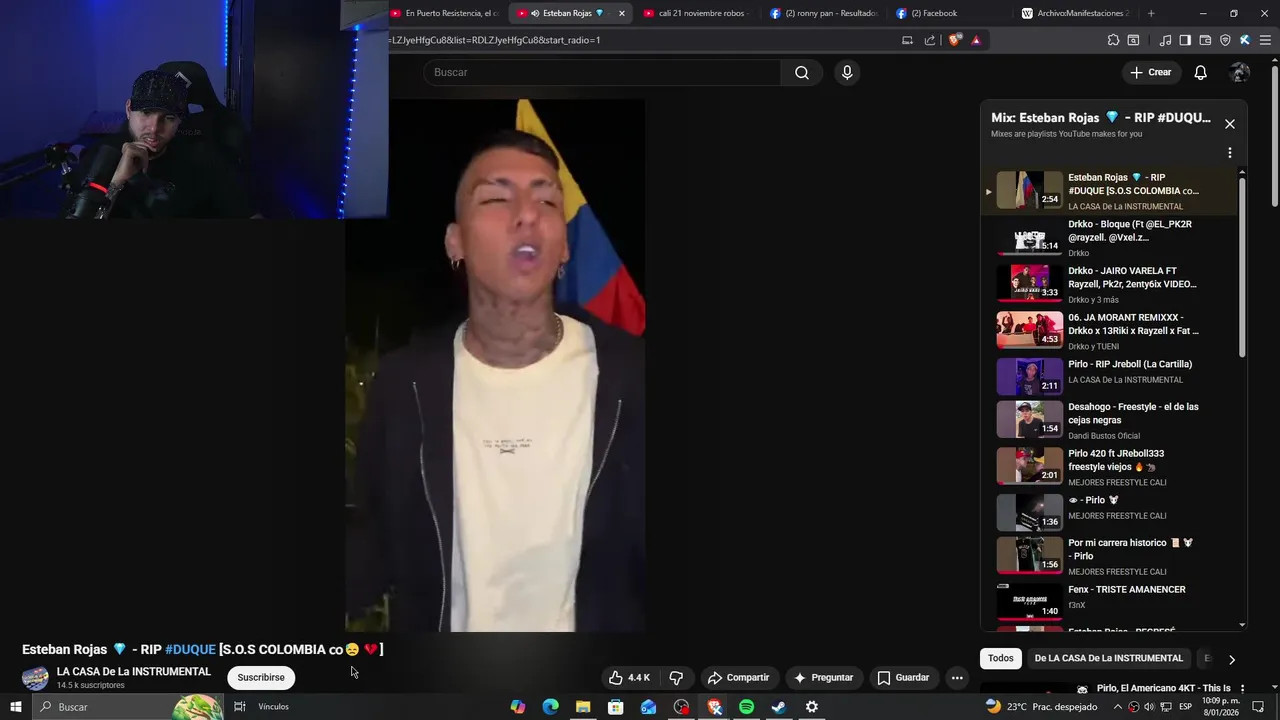Play 'Pirlo 420 ft JReboll333' item

[x=1110, y=466]
